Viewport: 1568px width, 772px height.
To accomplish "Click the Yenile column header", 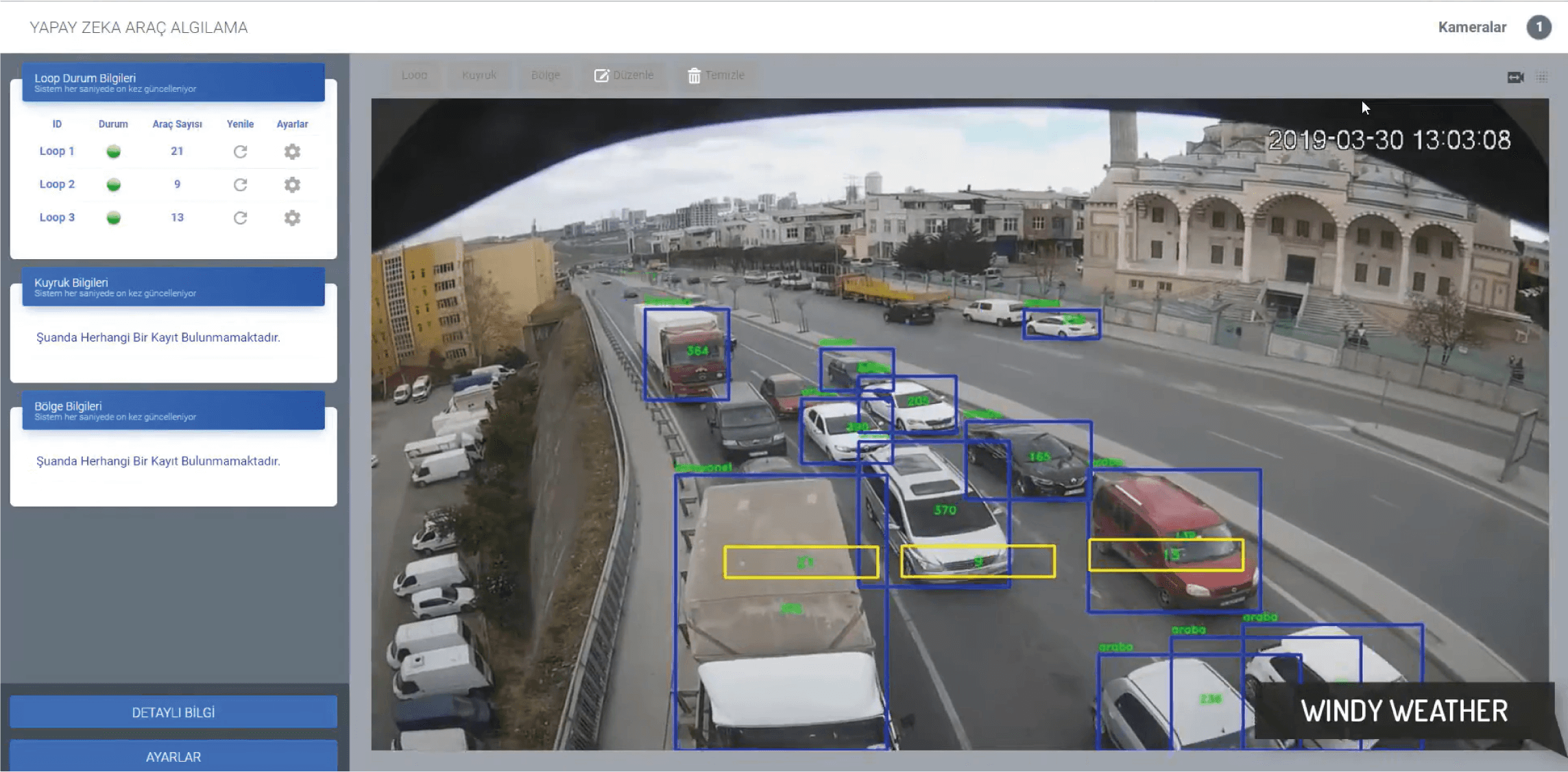I will [x=240, y=124].
